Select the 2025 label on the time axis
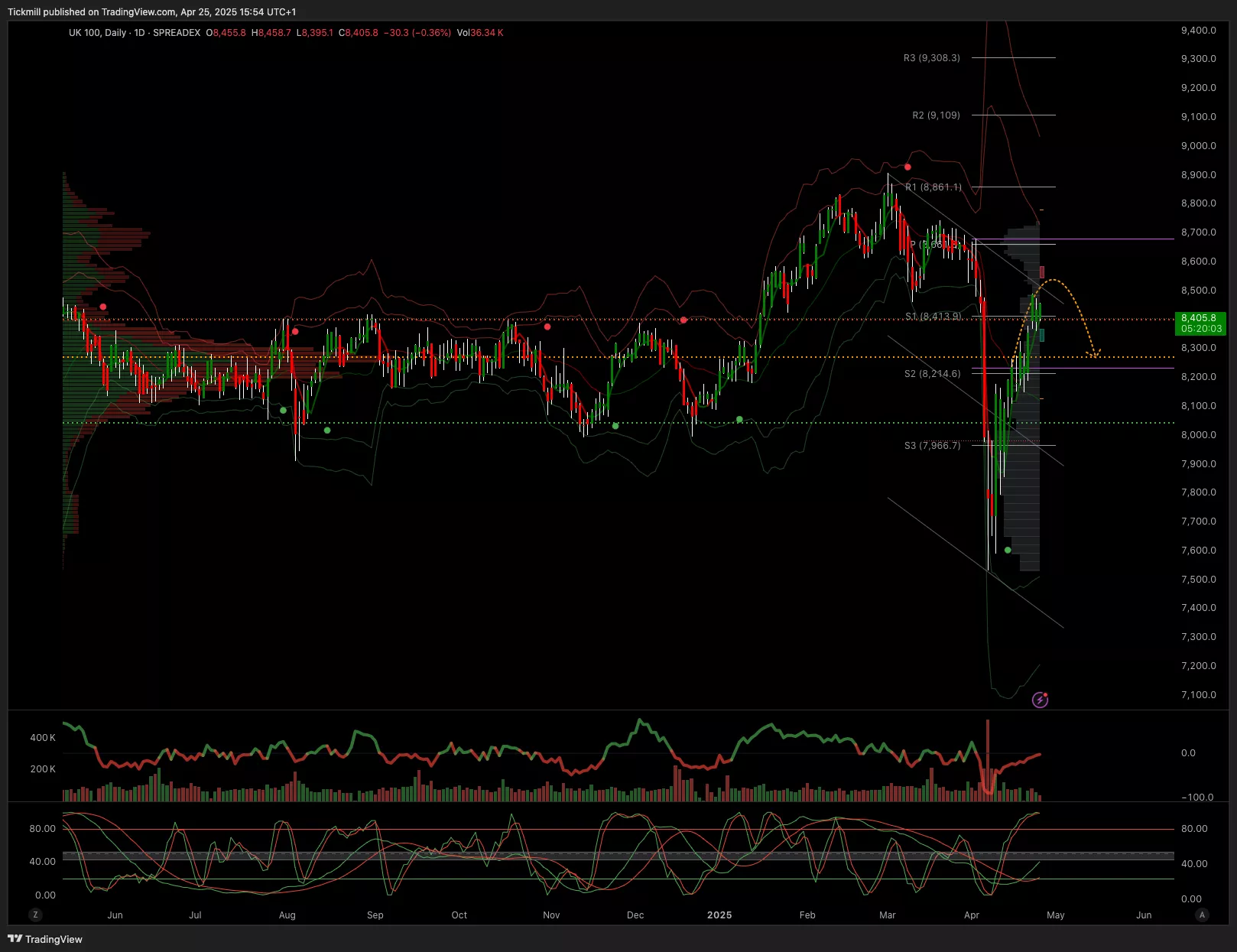Image resolution: width=1237 pixels, height=952 pixels. [719, 915]
